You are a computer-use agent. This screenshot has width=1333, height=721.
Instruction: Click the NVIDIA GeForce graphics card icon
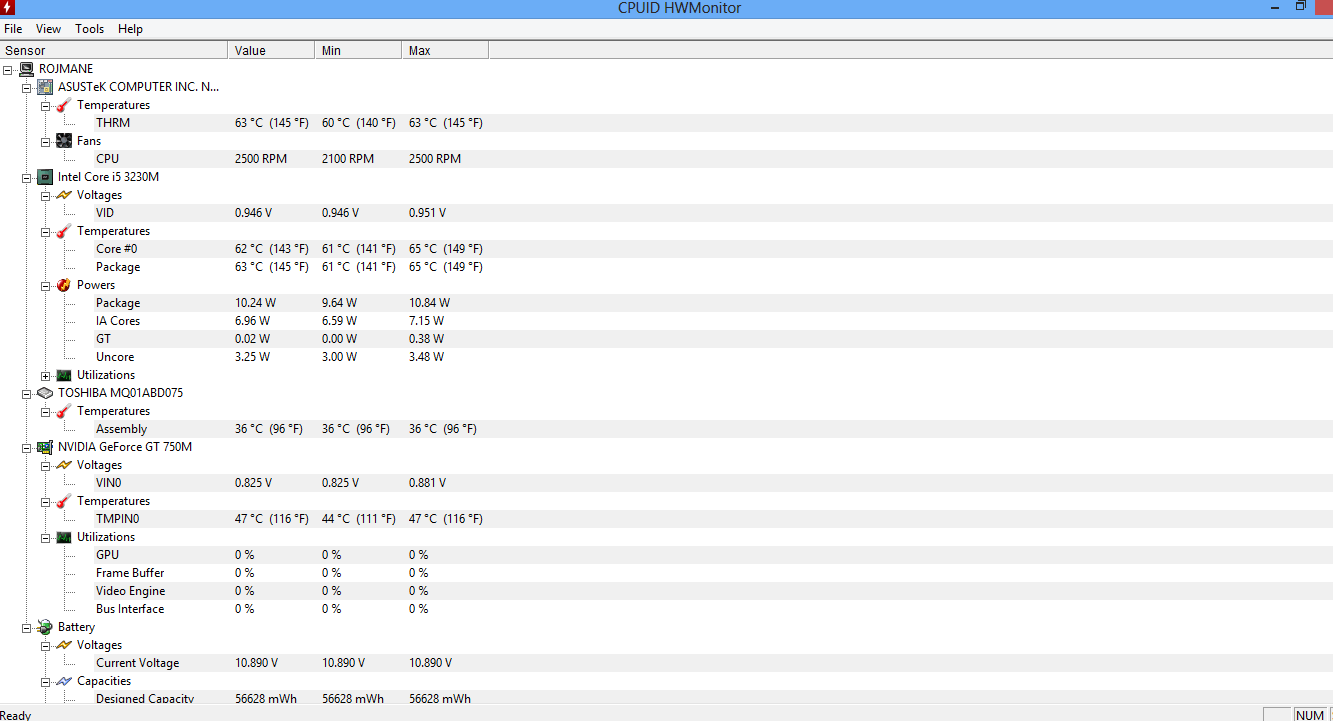tap(45, 447)
